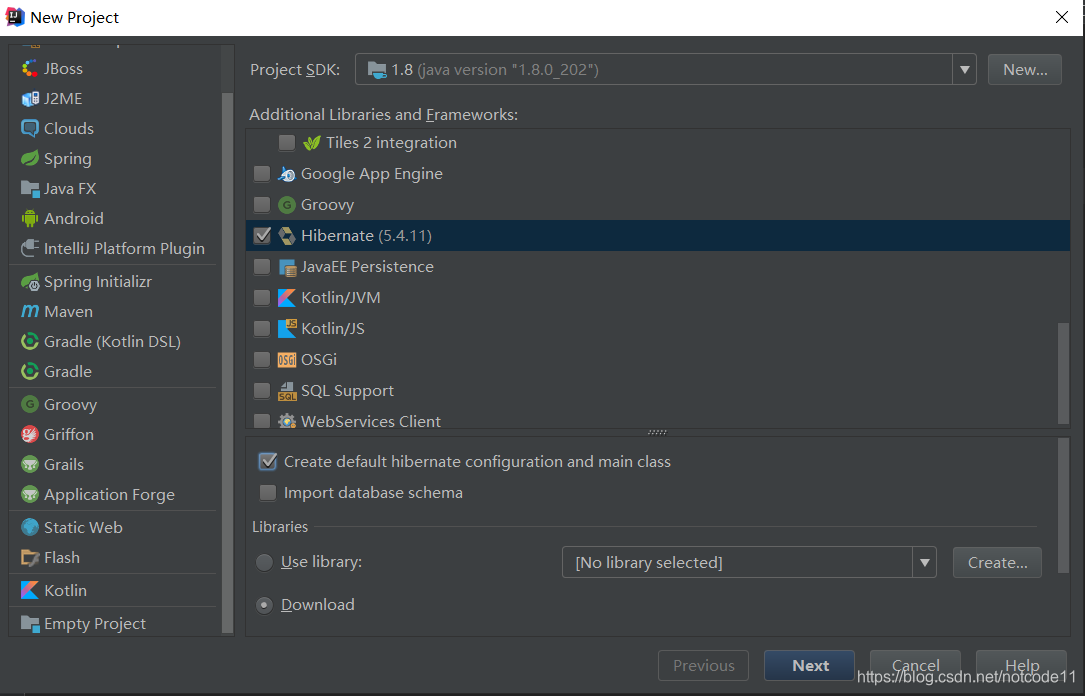This screenshot has height=696, width=1085.
Task: Click the Help button
Action: tap(1021, 666)
